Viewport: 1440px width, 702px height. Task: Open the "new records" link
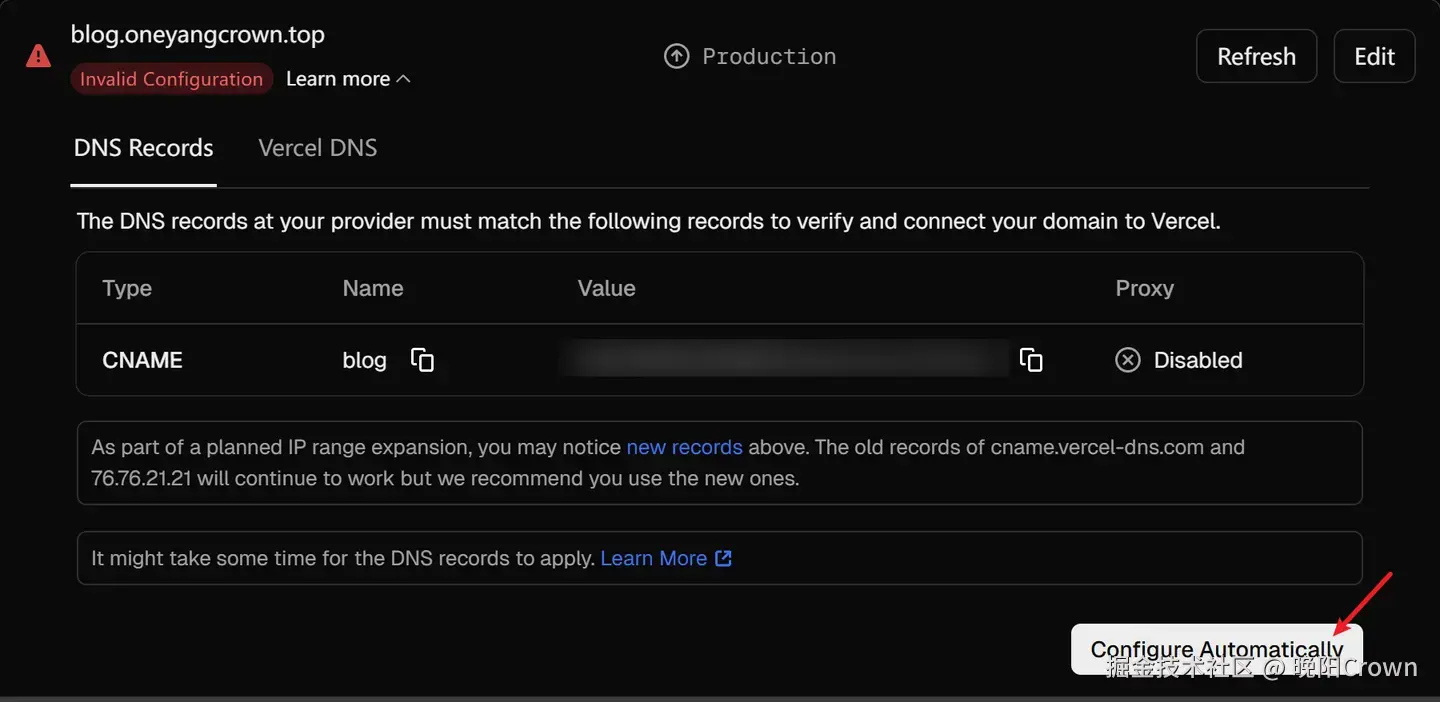tap(684, 447)
